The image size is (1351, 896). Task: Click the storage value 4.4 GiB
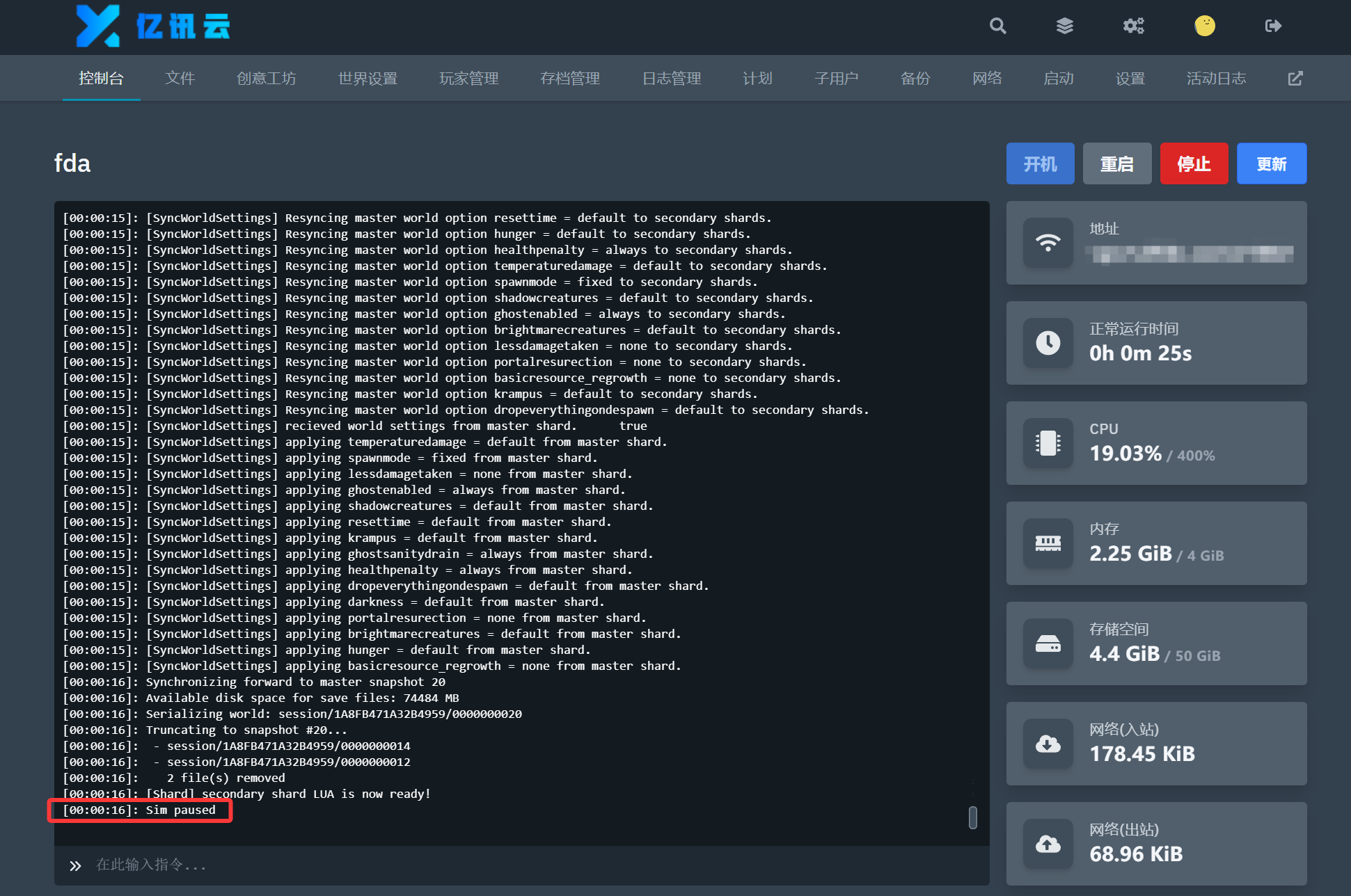1124,654
